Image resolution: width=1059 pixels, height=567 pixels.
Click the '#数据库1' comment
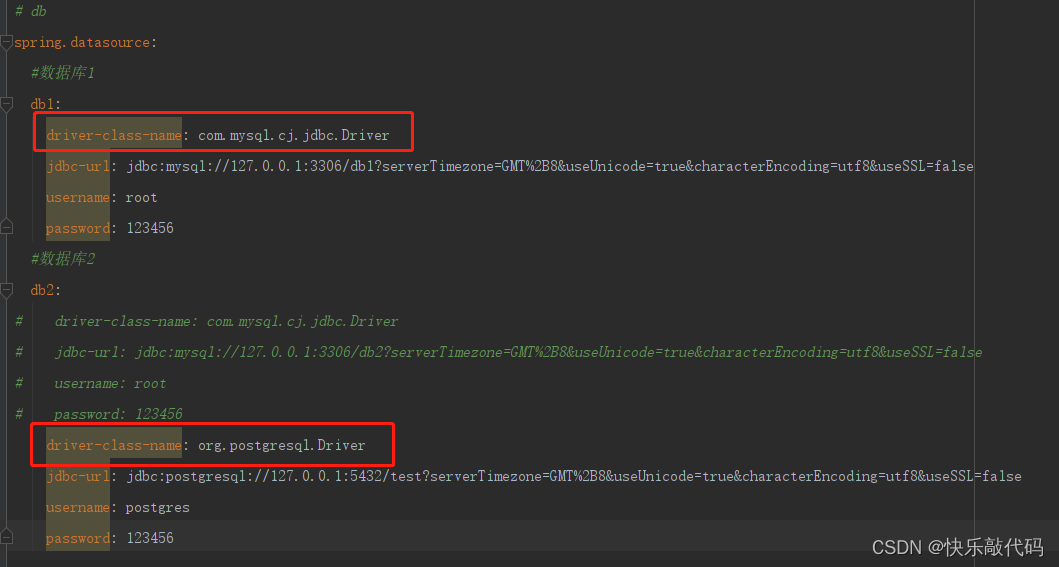click(x=63, y=73)
